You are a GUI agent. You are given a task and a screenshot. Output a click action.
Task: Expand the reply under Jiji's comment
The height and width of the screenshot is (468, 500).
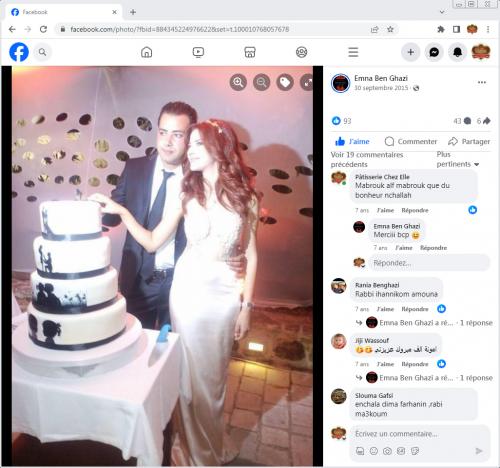[424, 378]
